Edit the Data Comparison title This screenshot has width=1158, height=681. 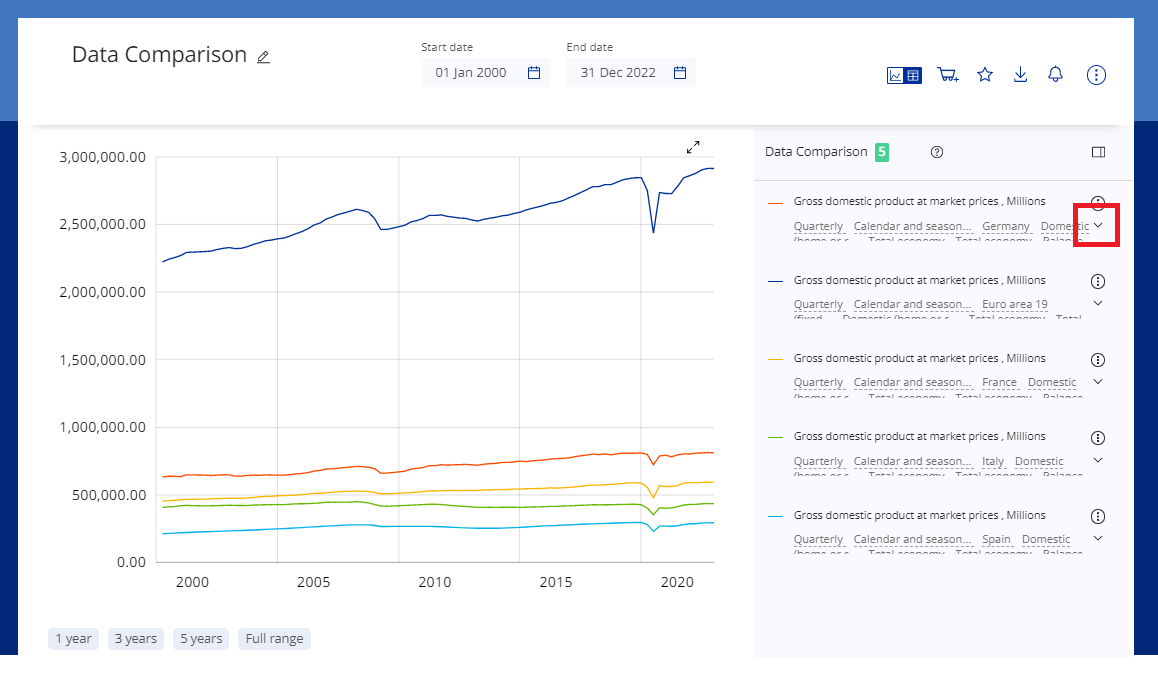tap(263, 57)
